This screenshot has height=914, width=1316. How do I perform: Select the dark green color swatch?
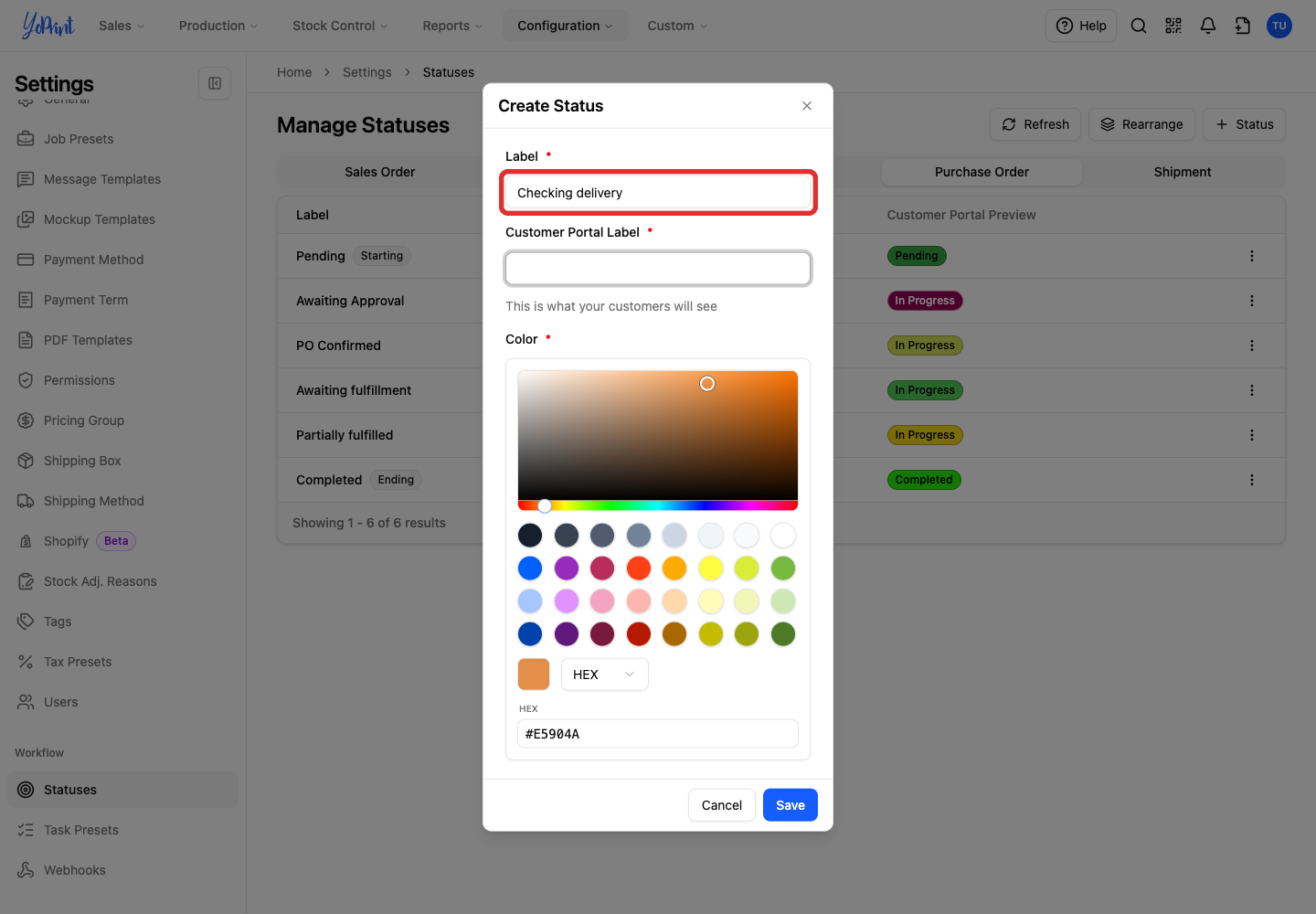pos(783,634)
